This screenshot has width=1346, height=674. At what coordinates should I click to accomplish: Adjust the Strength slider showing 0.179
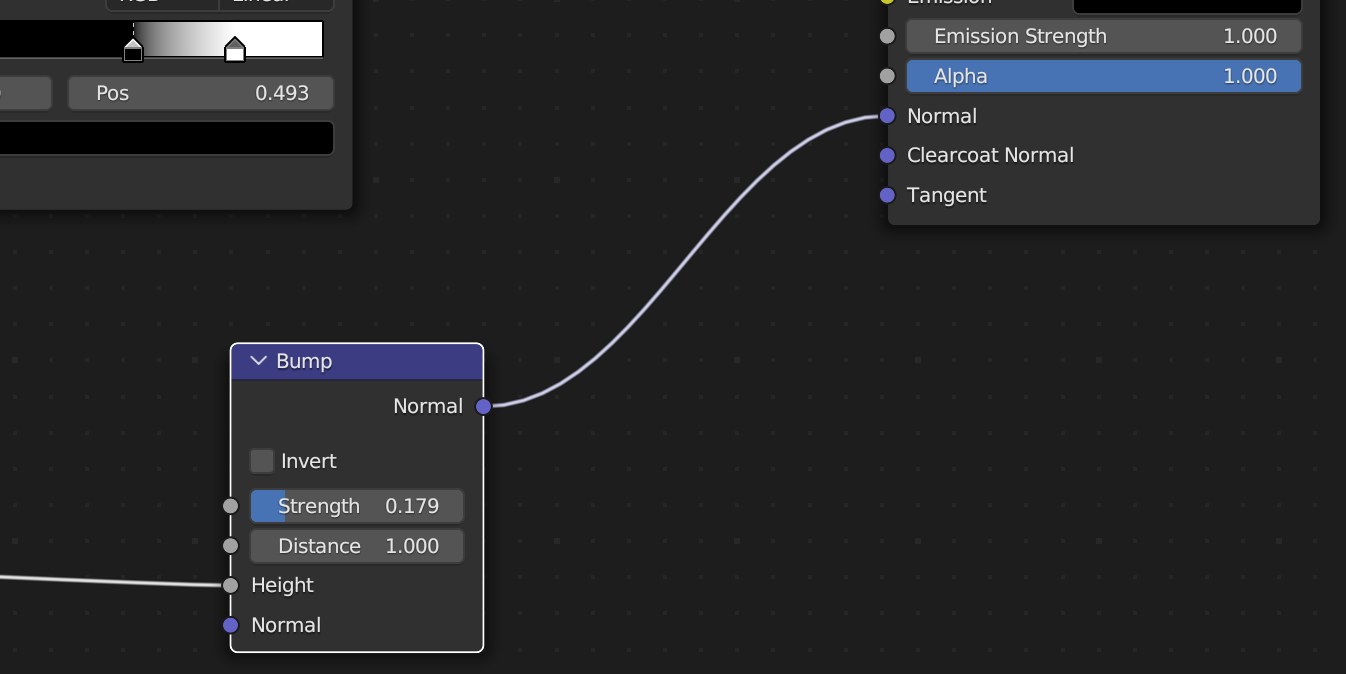point(357,506)
